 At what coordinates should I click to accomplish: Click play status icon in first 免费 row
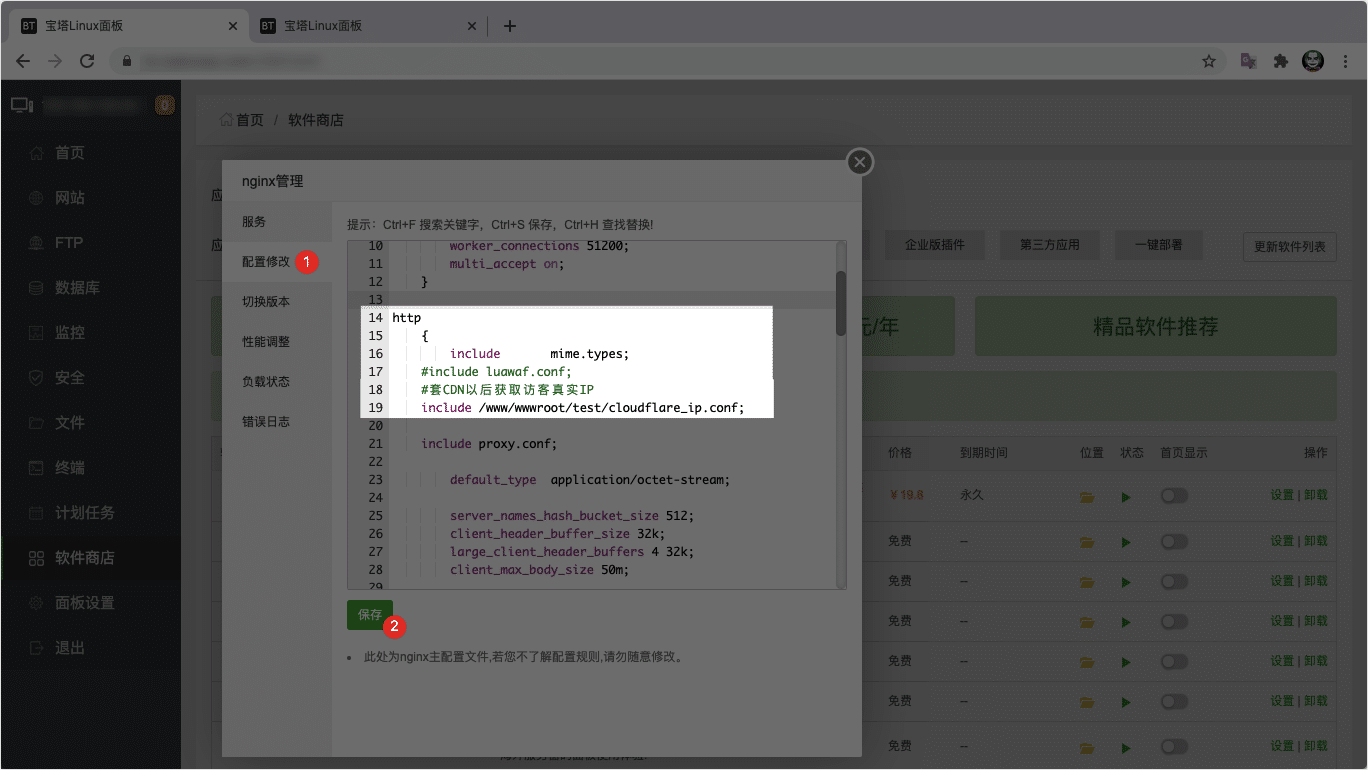coord(1126,542)
